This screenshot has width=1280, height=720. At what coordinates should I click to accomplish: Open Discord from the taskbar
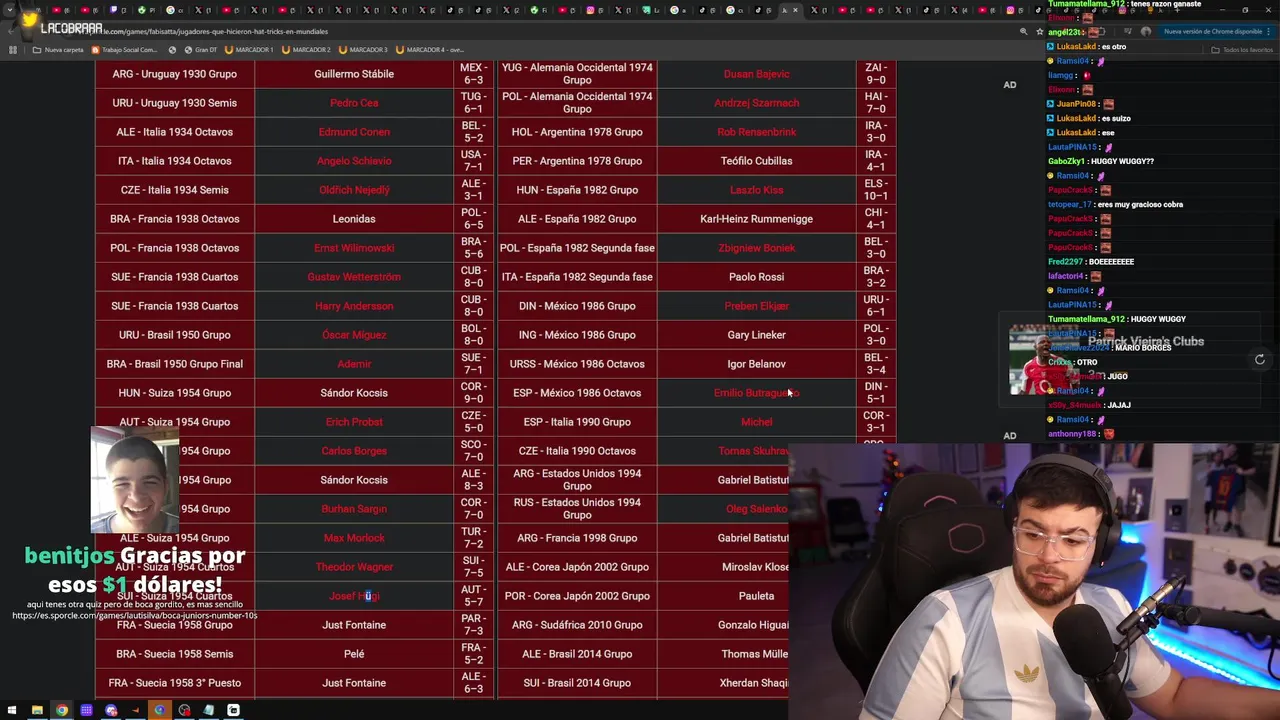click(x=111, y=710)
